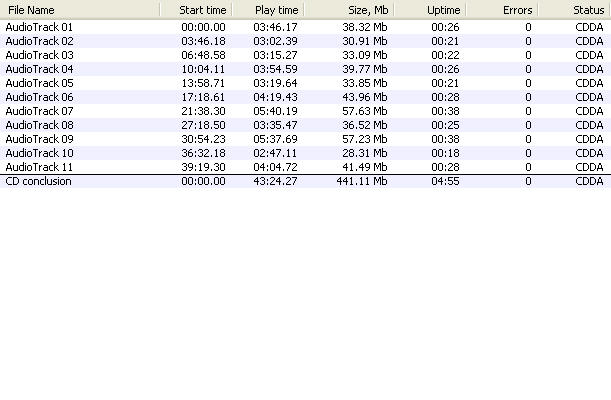
Task: Select AudioTrack 02 in the list
Action: pos(39,41)
